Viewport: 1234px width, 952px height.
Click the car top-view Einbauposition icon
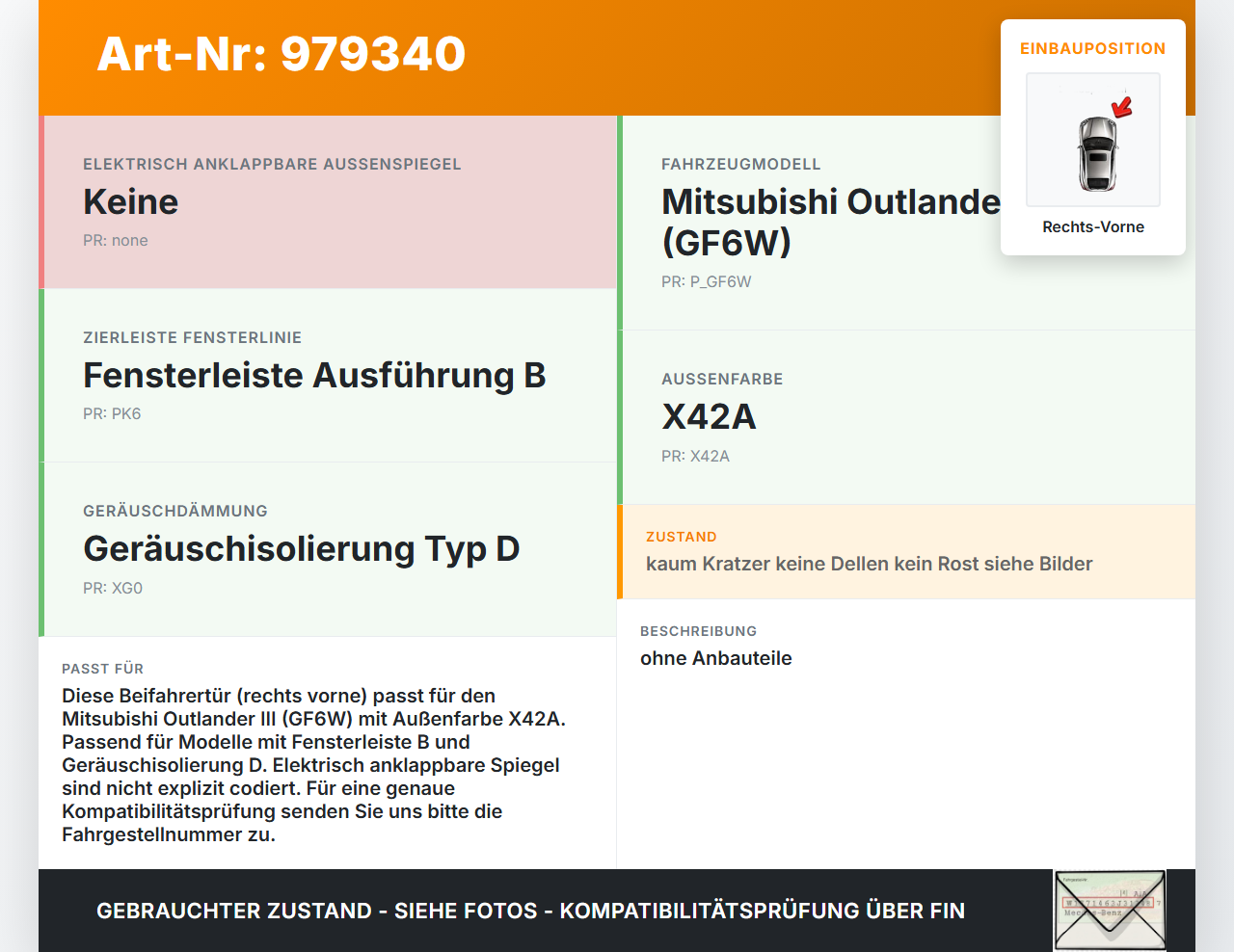1092,140
